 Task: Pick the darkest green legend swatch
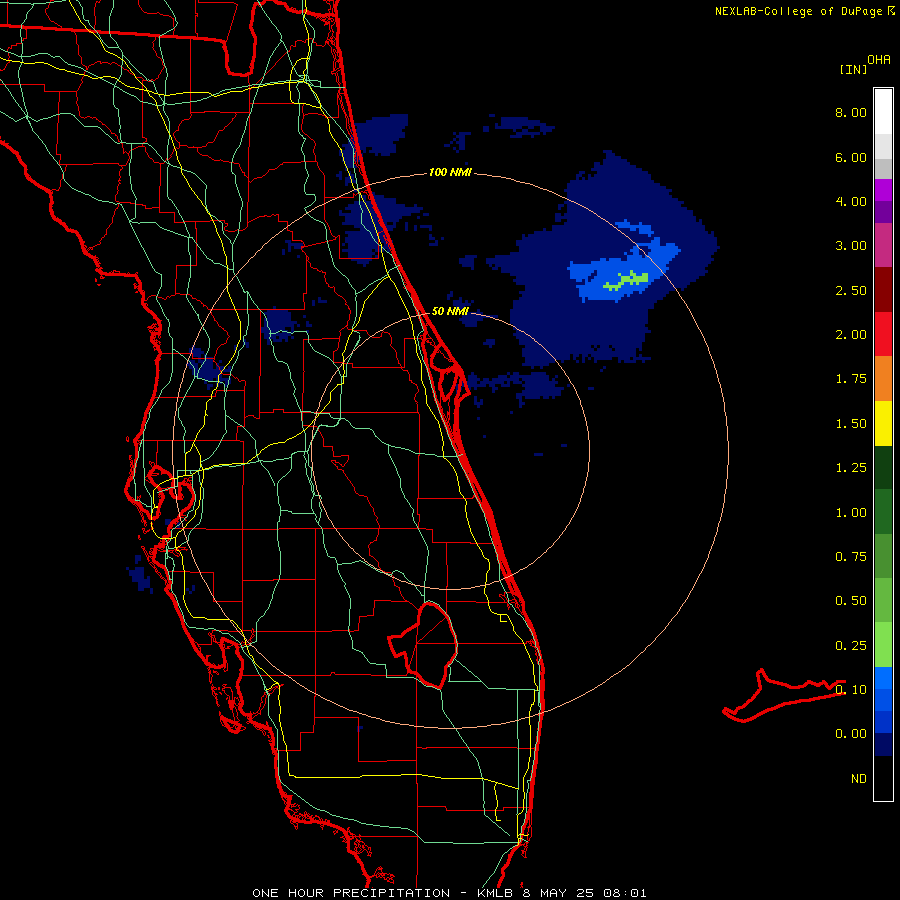click(883, 468)
